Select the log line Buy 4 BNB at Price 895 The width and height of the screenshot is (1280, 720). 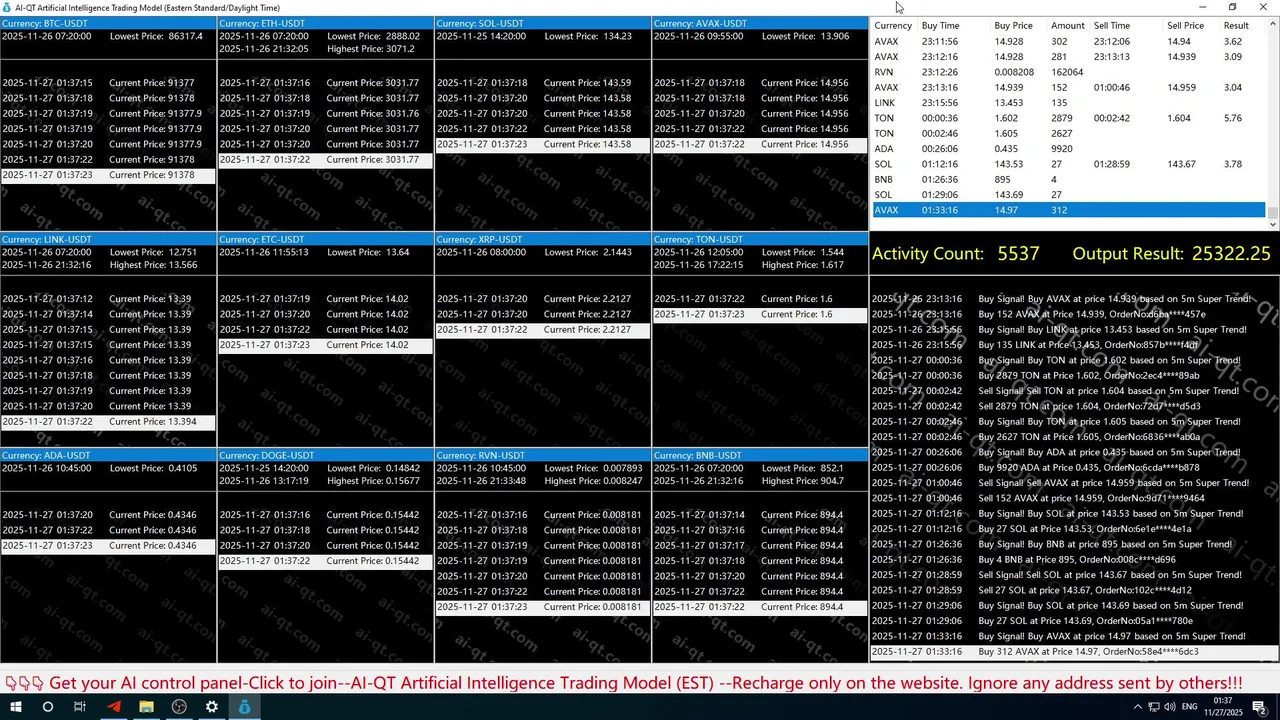[1075, 560]
